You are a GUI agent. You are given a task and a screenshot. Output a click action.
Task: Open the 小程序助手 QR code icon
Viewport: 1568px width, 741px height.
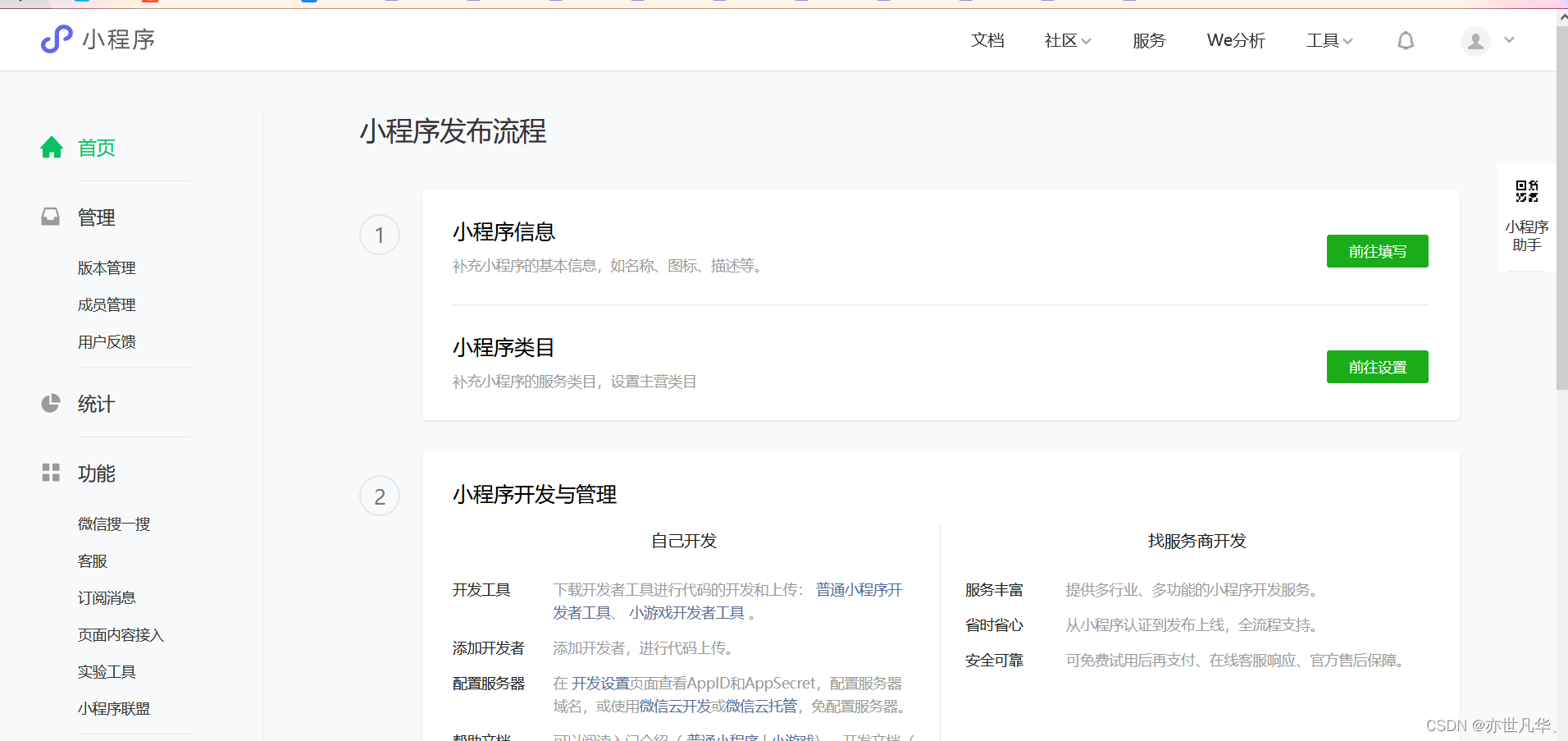click(x=1527, y=191)
